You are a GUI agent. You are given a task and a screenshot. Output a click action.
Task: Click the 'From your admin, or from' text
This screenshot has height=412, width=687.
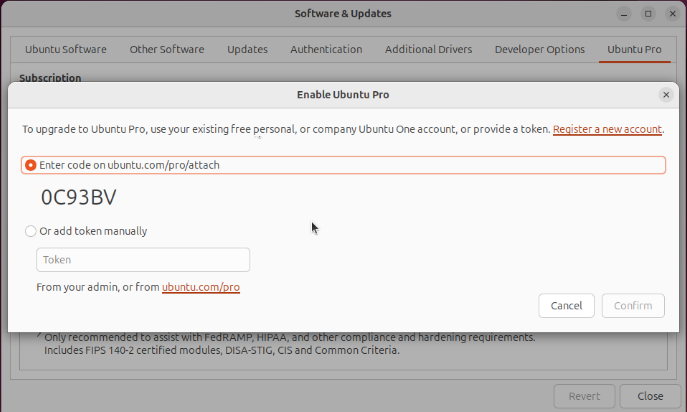click(x=98, y=287)
